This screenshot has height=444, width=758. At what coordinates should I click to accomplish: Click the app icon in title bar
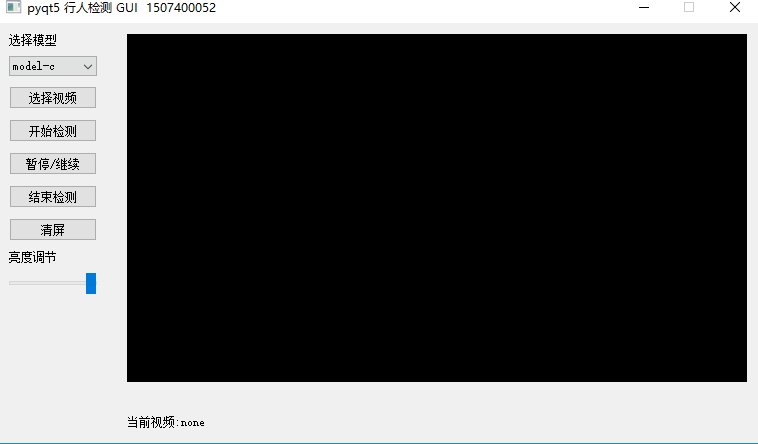click(x=13, y=7)
